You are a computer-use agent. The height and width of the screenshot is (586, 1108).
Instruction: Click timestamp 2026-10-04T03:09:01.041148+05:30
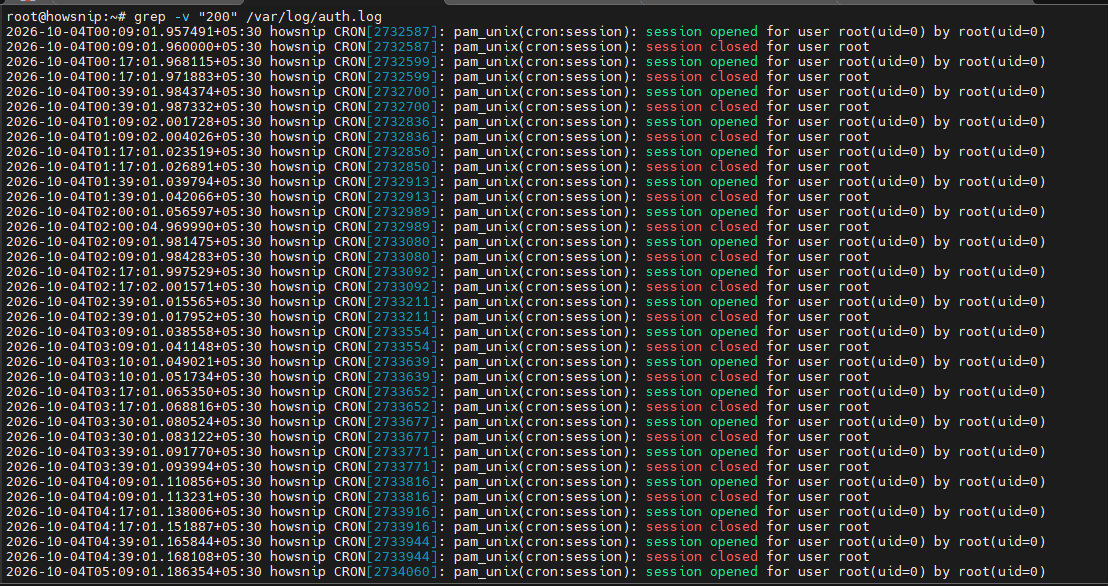pos(134,347)
